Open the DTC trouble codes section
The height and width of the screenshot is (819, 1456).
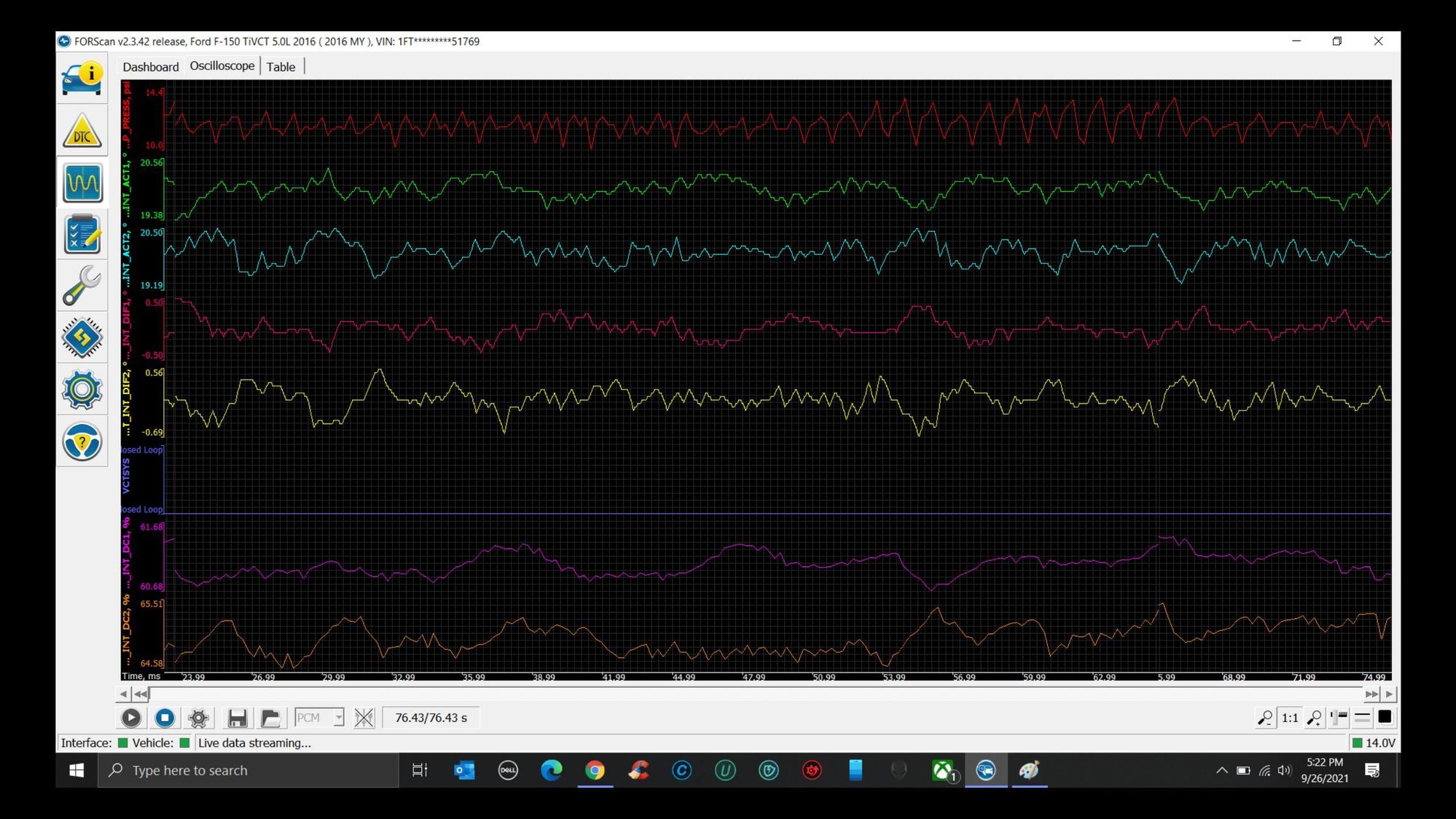pos(82,131)
